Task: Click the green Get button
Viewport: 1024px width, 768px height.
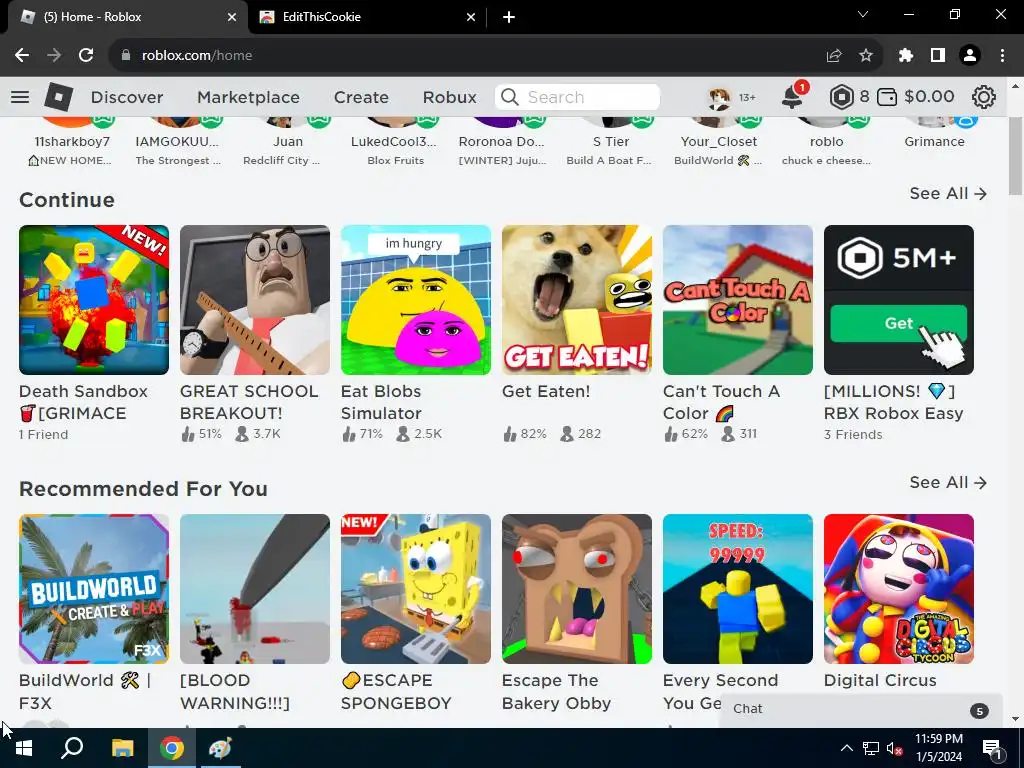Action: coord(898,323)
